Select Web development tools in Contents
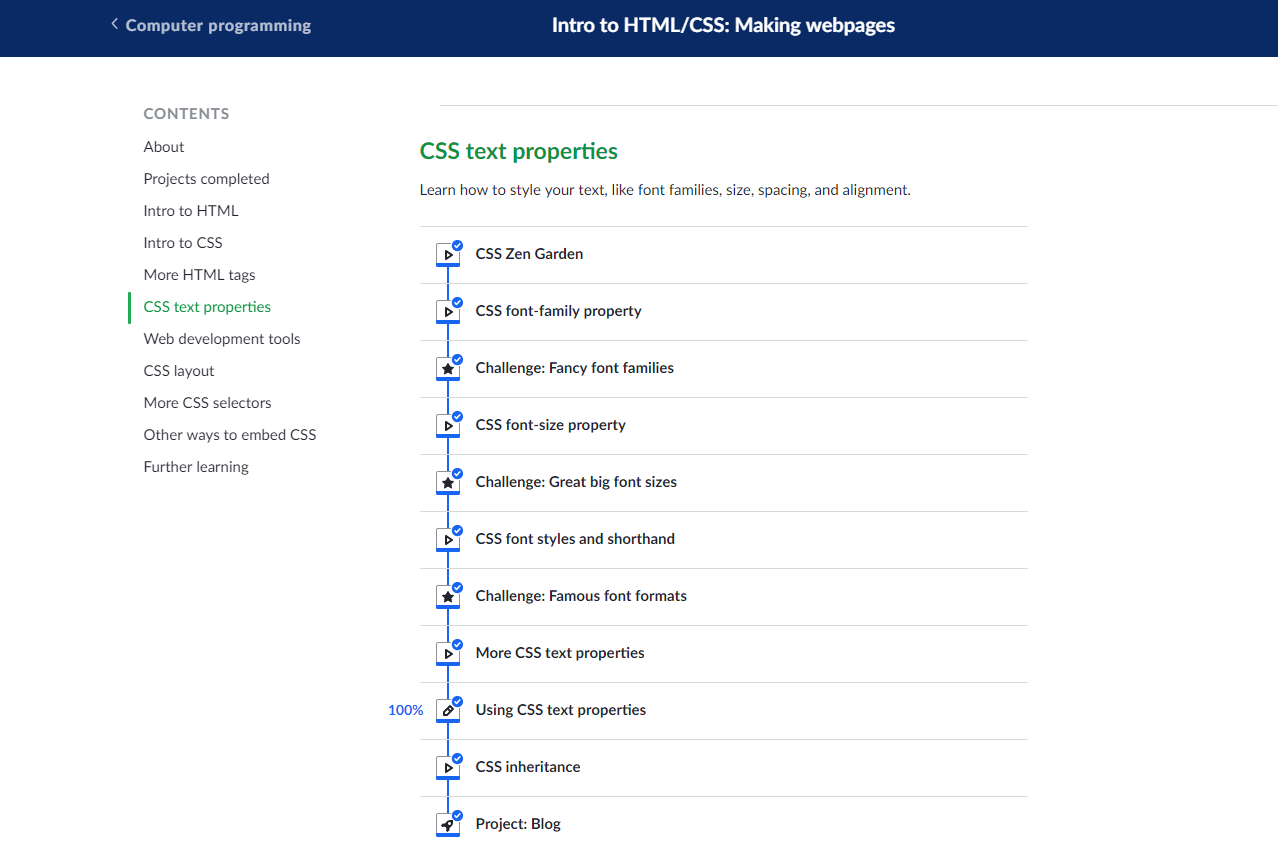Viewport: 1278px width, 852px height. pos(222,339)
